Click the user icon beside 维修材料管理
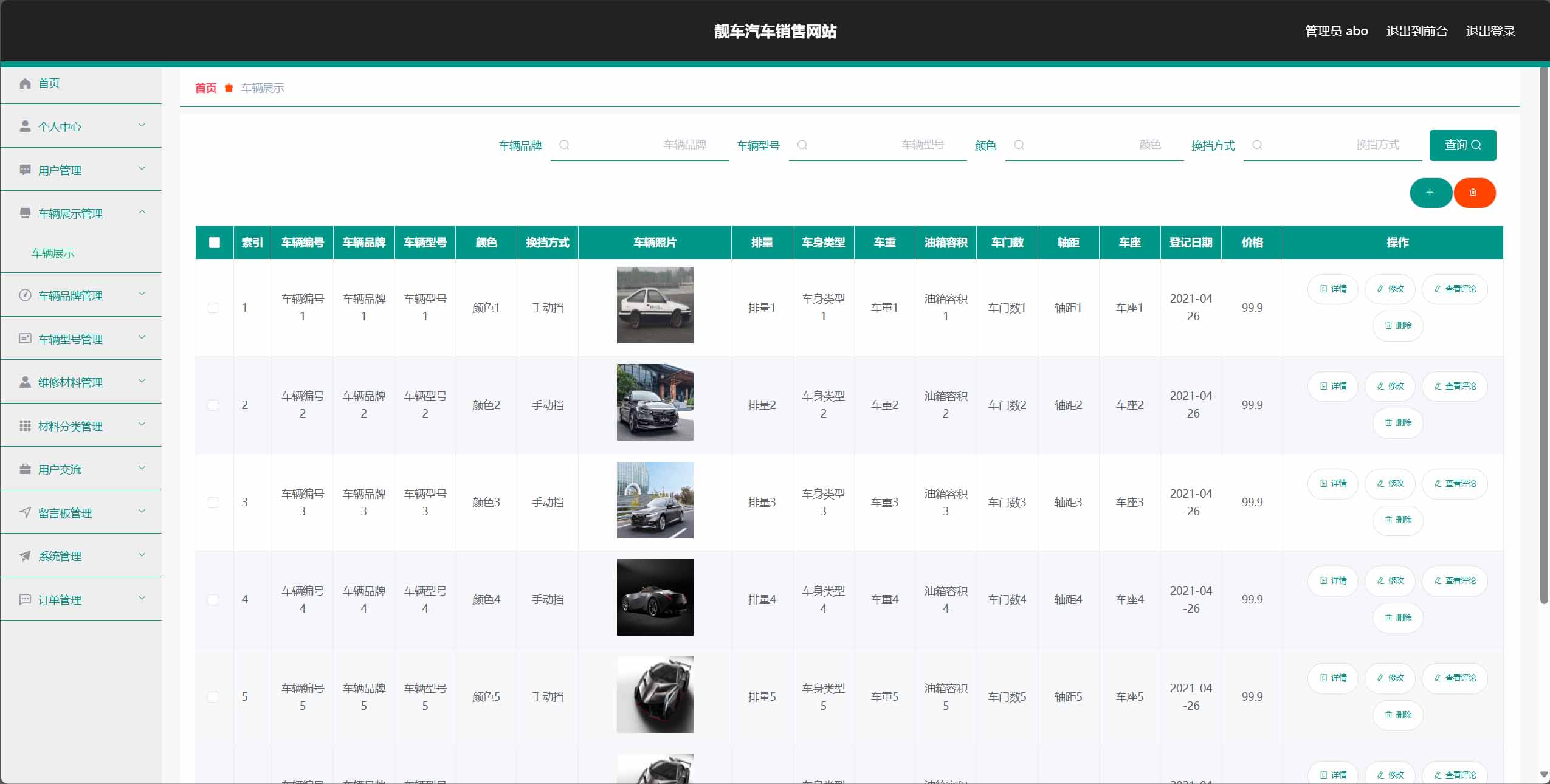This screenshot has height=784, width=1550. pyautogui.click(x=25, y=382)
